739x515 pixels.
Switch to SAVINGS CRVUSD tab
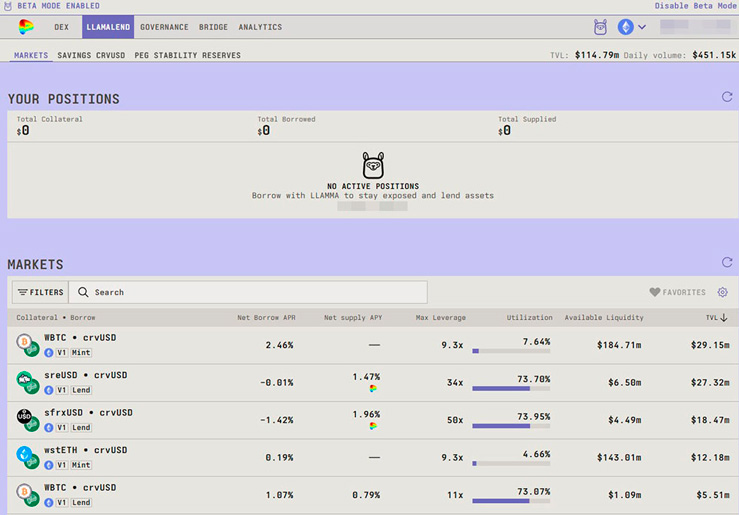point(91,55)
